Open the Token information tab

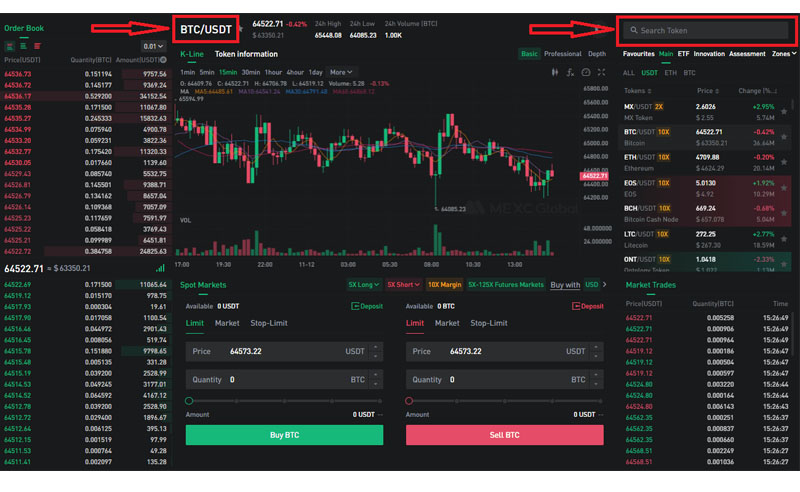pyautogui.click(x=246, y=54)
